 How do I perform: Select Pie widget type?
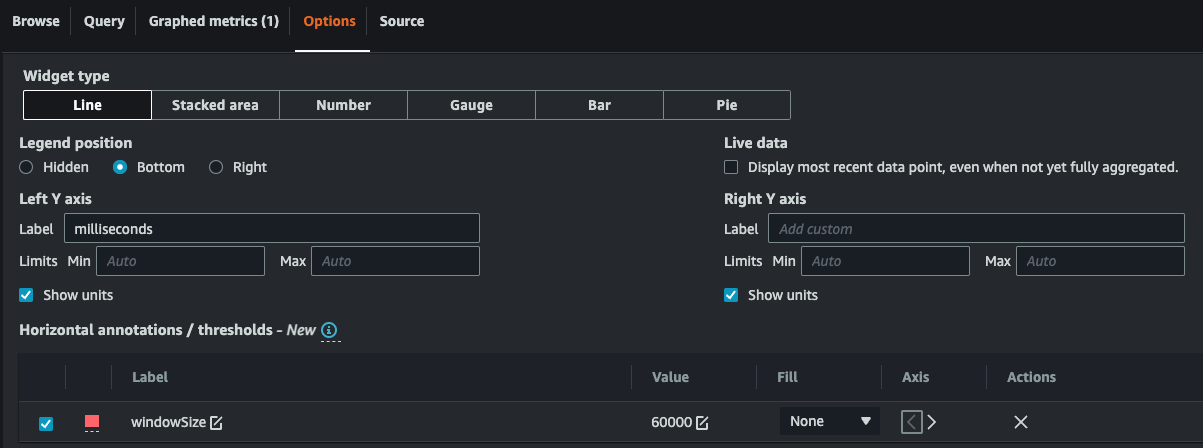click(x=727, y=105)
